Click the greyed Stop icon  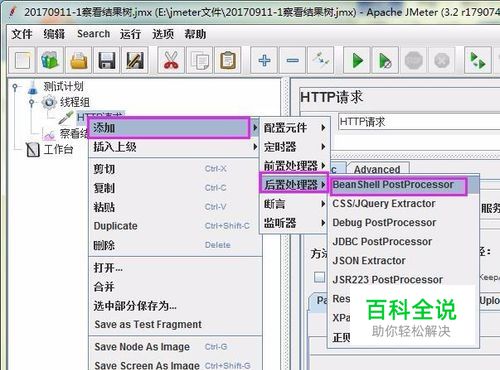(x=414, y=61)
